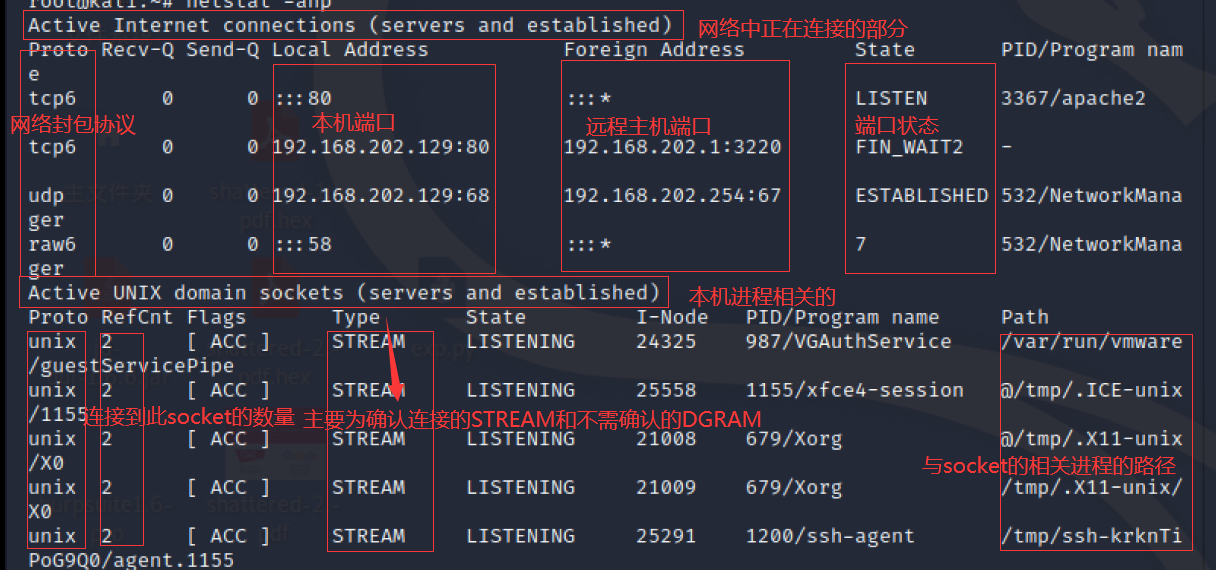The width and height of the screenshot is (1216, 570).
Task: Click the "udp" protocol entry
Action: [46, 196]
